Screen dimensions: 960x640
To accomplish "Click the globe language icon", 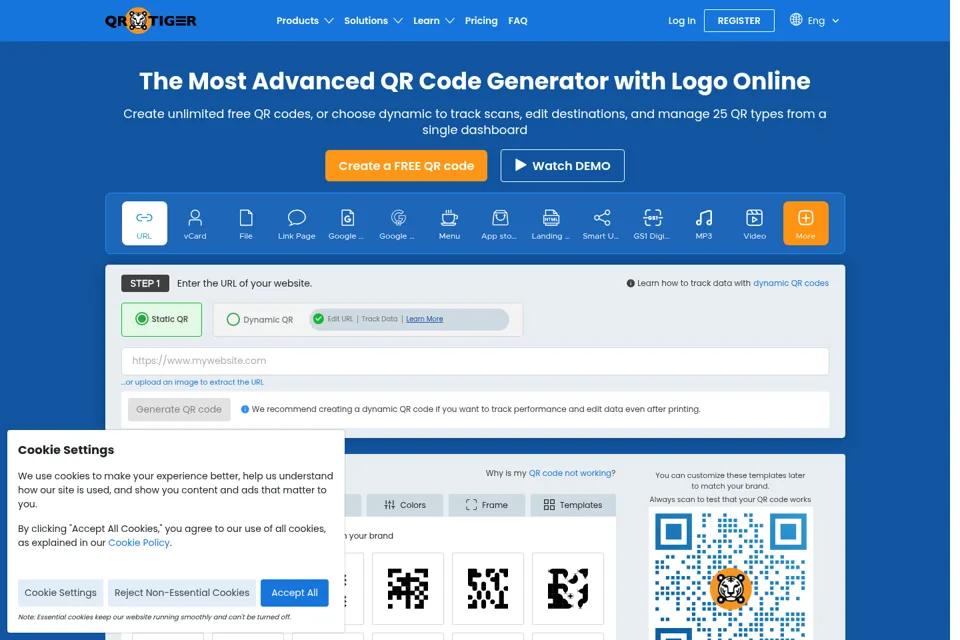I will (x=795, y=20).
